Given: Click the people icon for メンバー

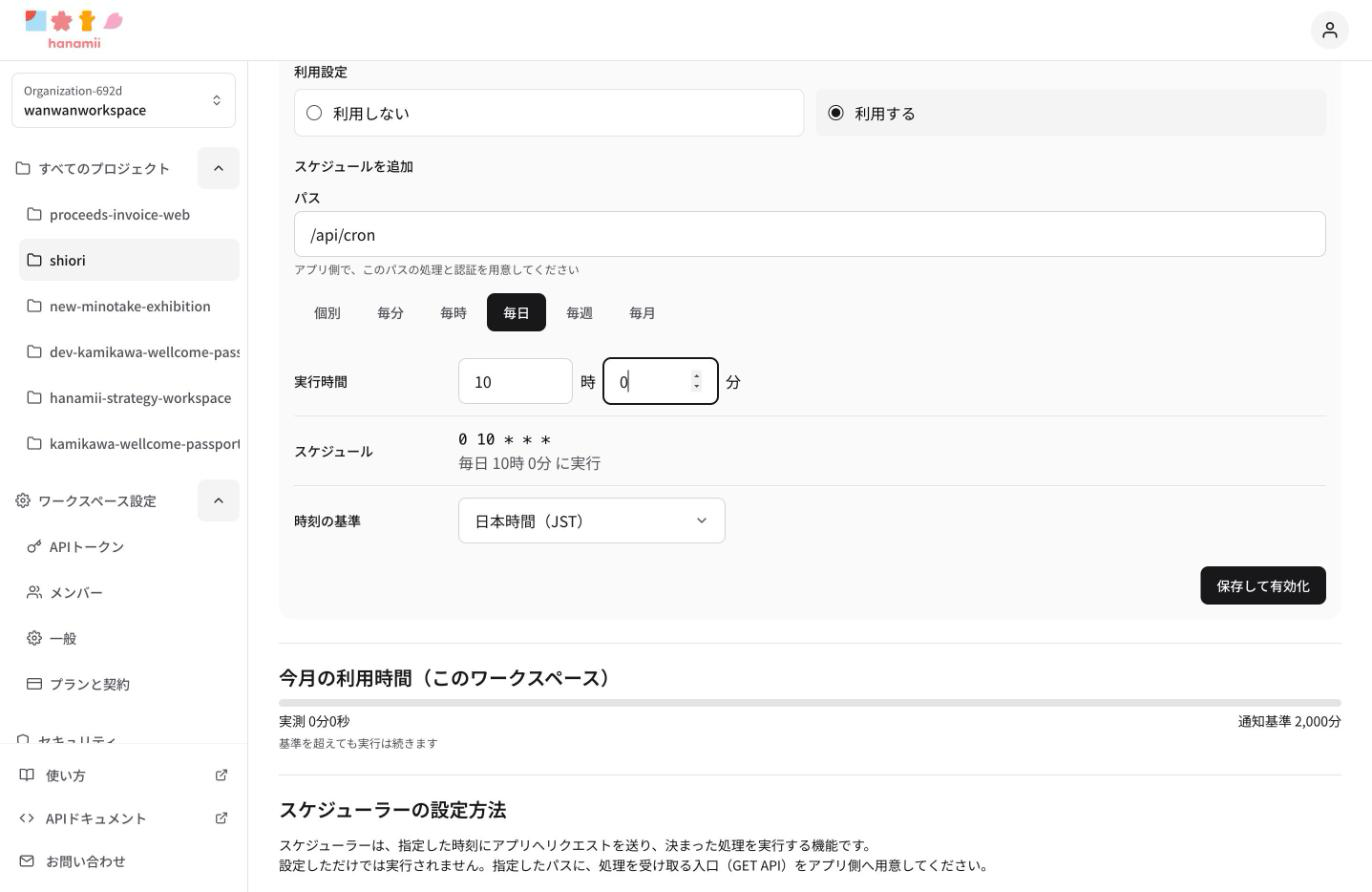Looking at the screenshot, I should coord(34,593).
